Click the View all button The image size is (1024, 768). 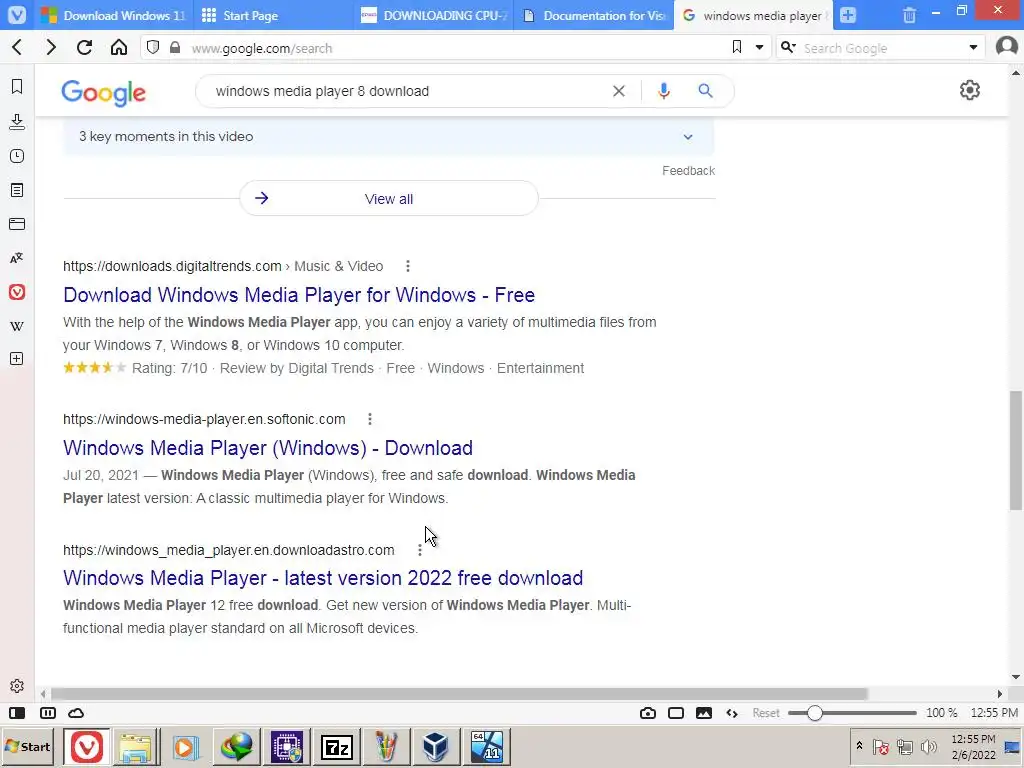389,199
